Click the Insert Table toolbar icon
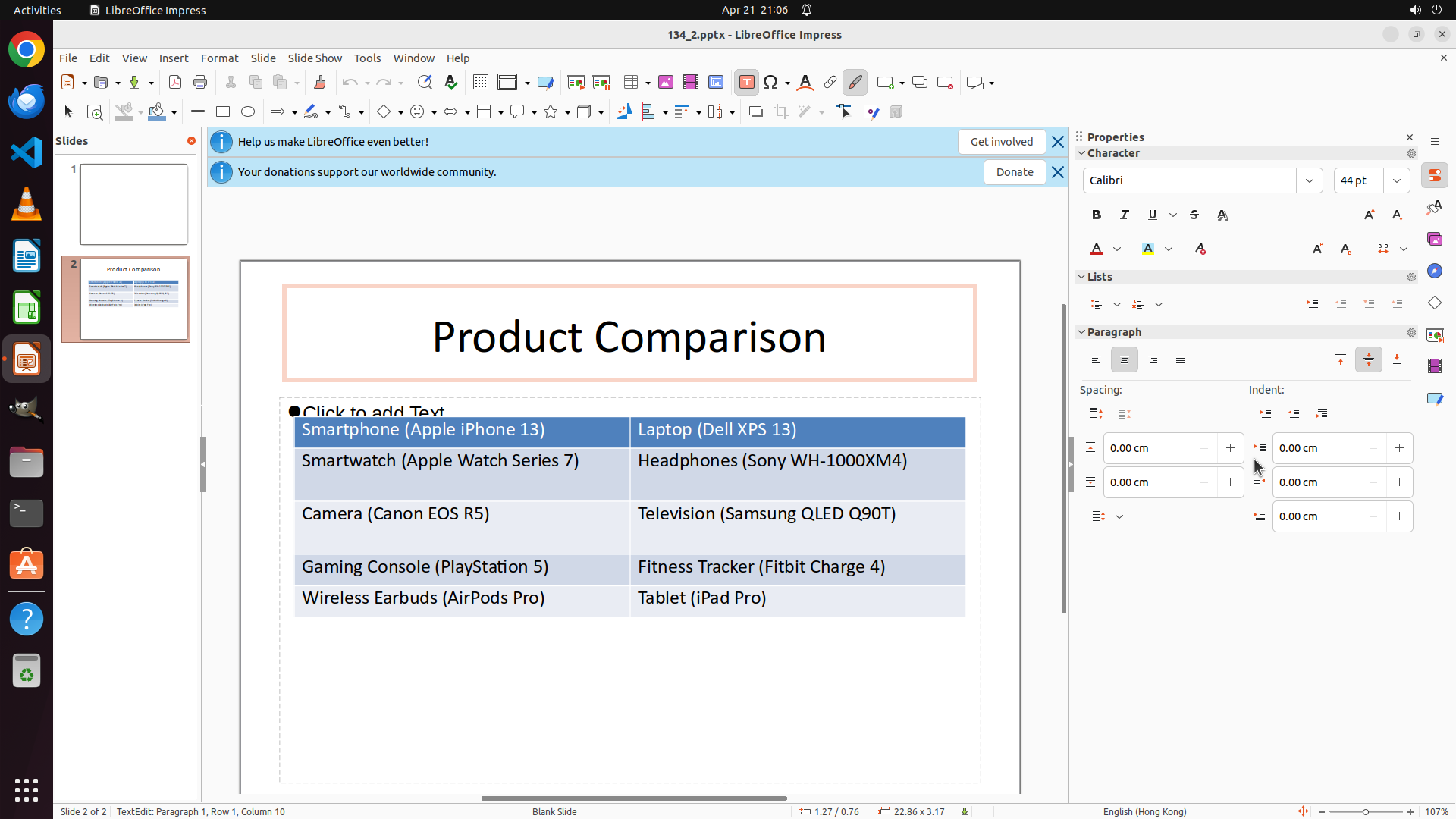The image size is (1456, 819). [631, 83]
